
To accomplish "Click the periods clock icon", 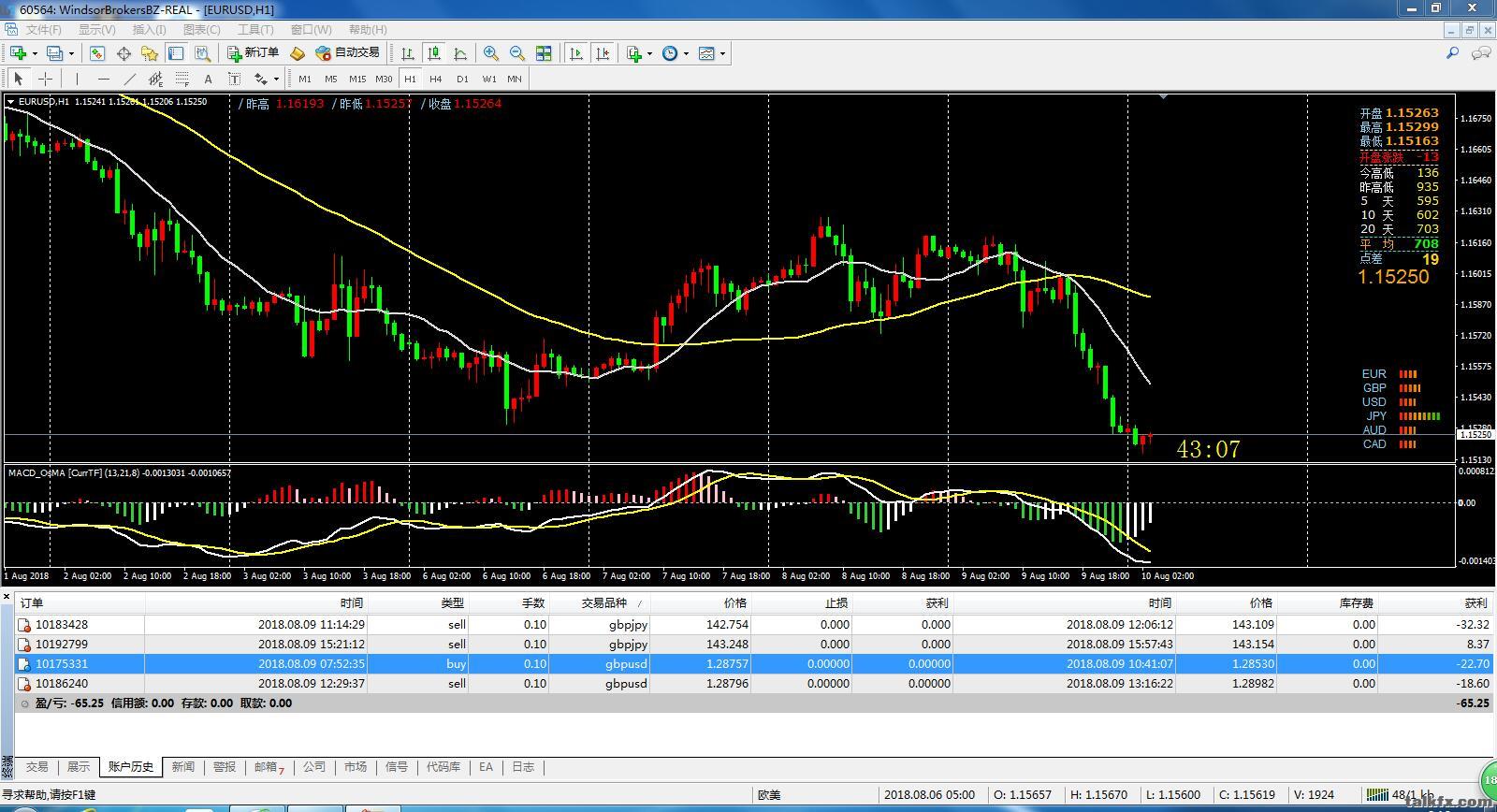I will [x=670, y=53].
